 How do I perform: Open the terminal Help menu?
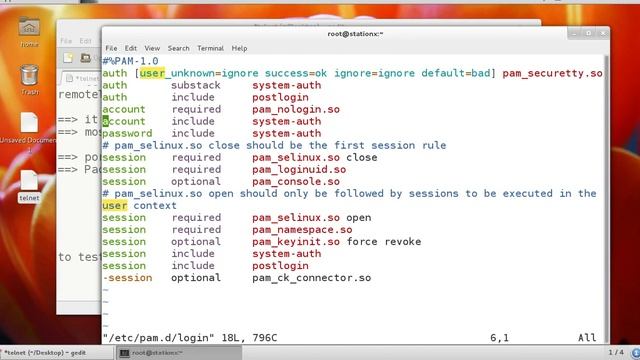[x=239, y=48]
